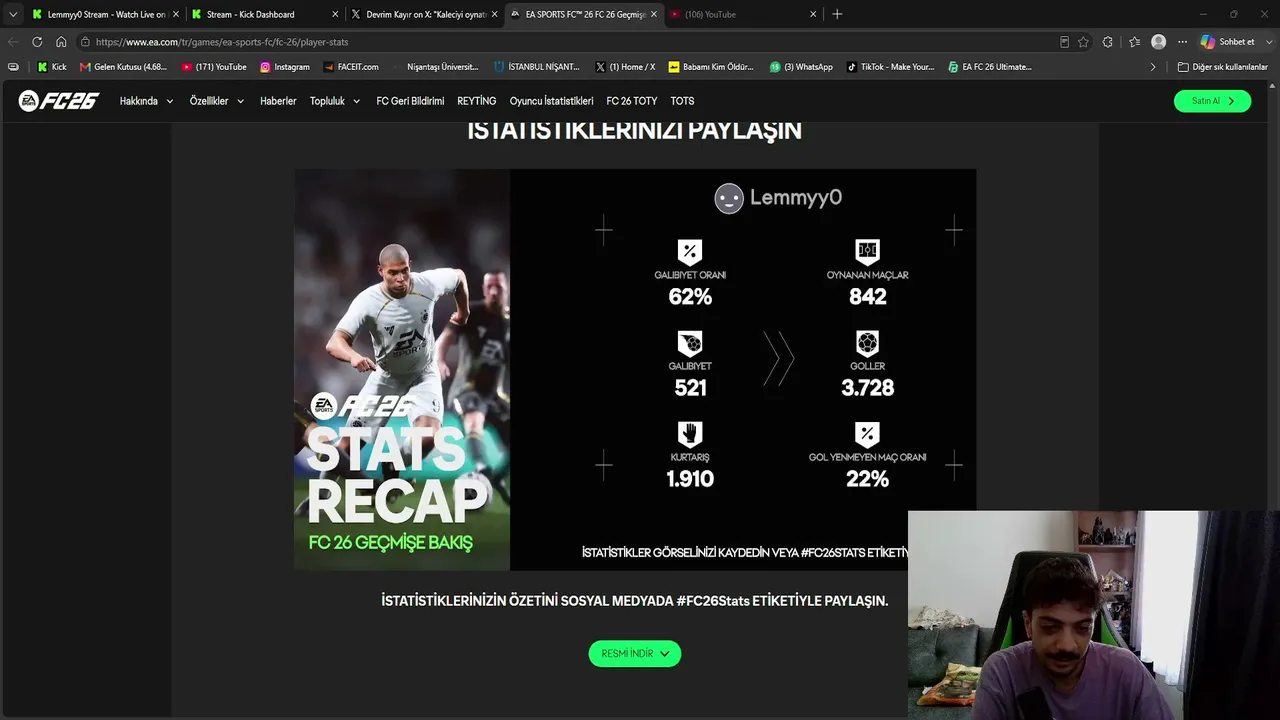Click the Stats Recap cover image
1280x720 pixels.
pyautogui.click(x=402, y=370)
